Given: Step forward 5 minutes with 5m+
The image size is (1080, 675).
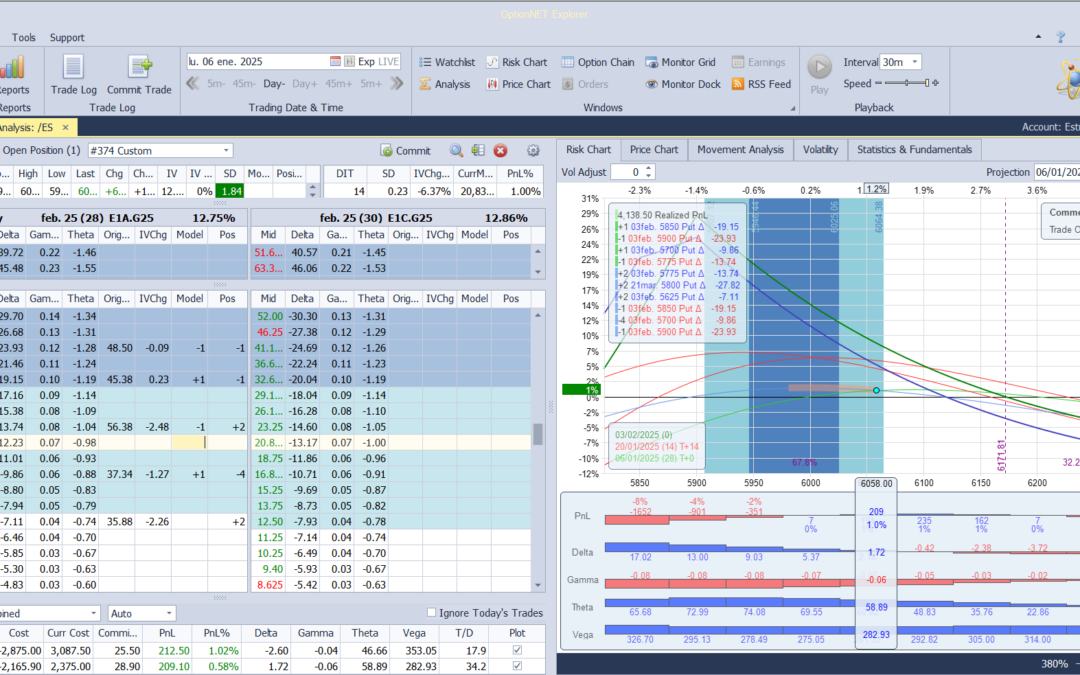Looking at the screenshot, I should (x=371, y=83).
